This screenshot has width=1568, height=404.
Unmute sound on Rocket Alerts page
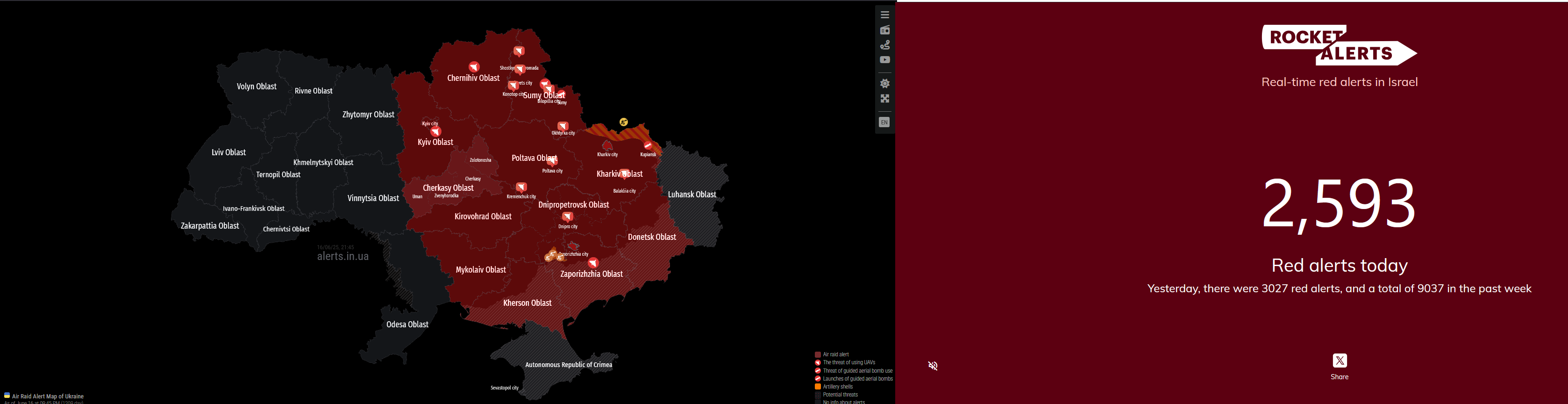(933, 366)
